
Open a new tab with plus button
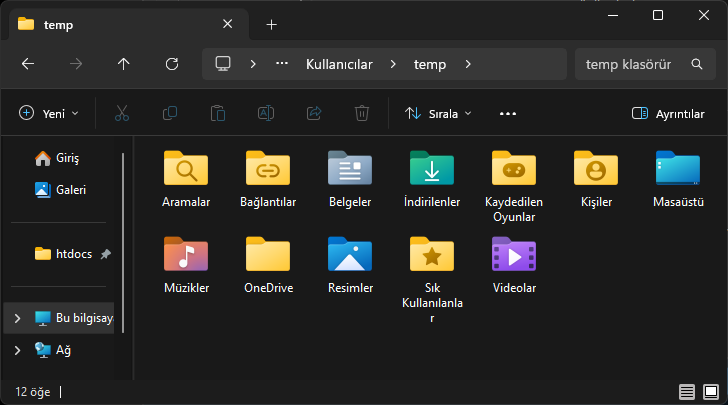272,25
